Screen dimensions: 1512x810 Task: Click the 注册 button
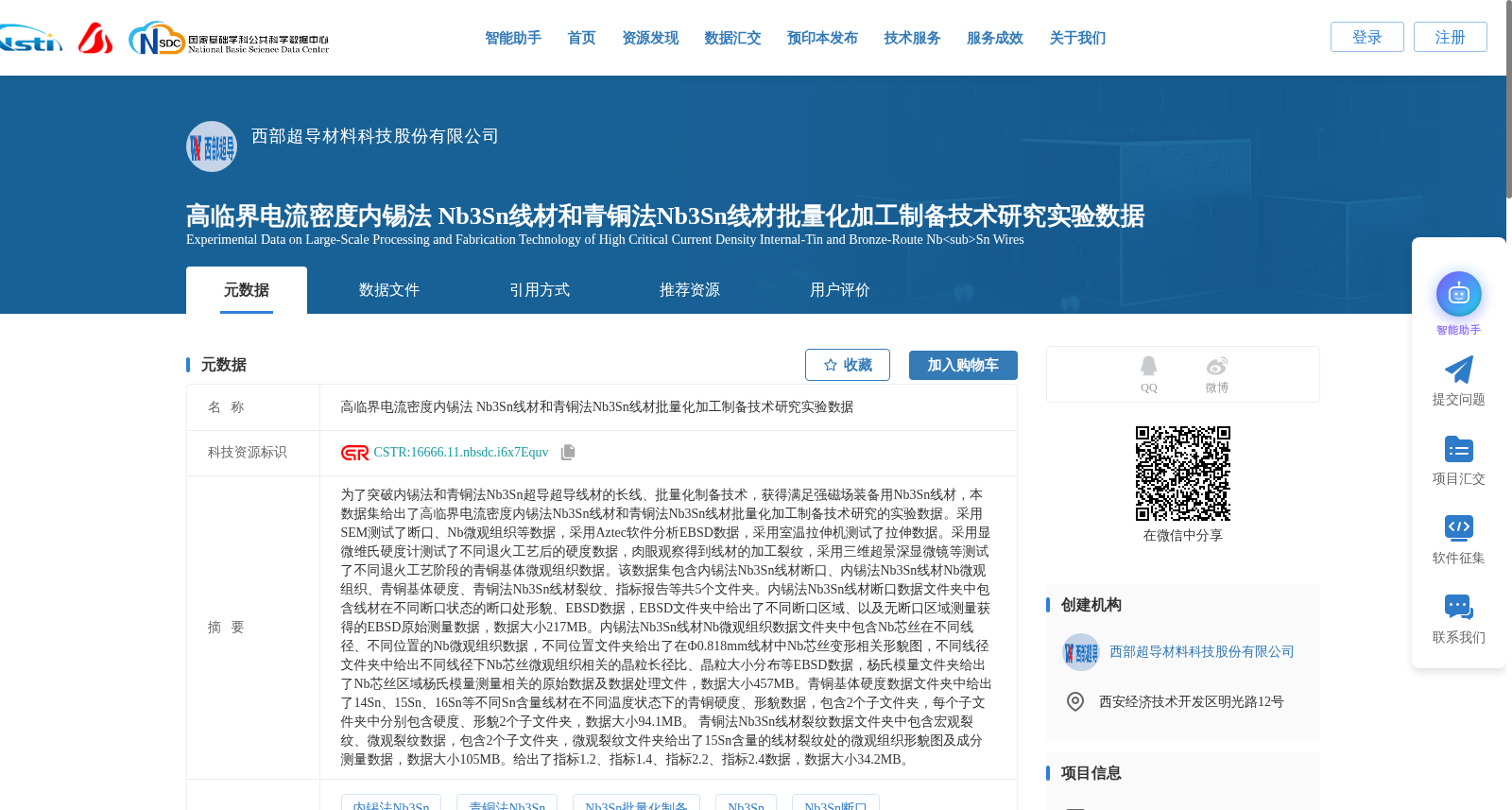click(x=1451, y=37)
